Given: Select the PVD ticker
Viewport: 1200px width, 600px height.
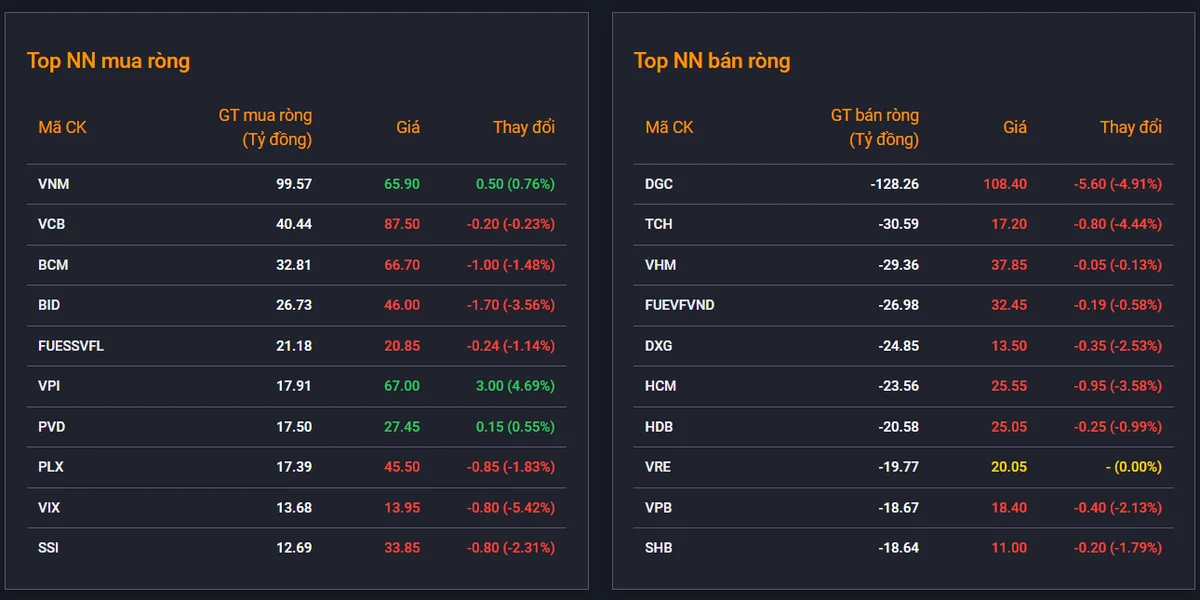Looking at the screenshot, I should [x=52, y=427].
